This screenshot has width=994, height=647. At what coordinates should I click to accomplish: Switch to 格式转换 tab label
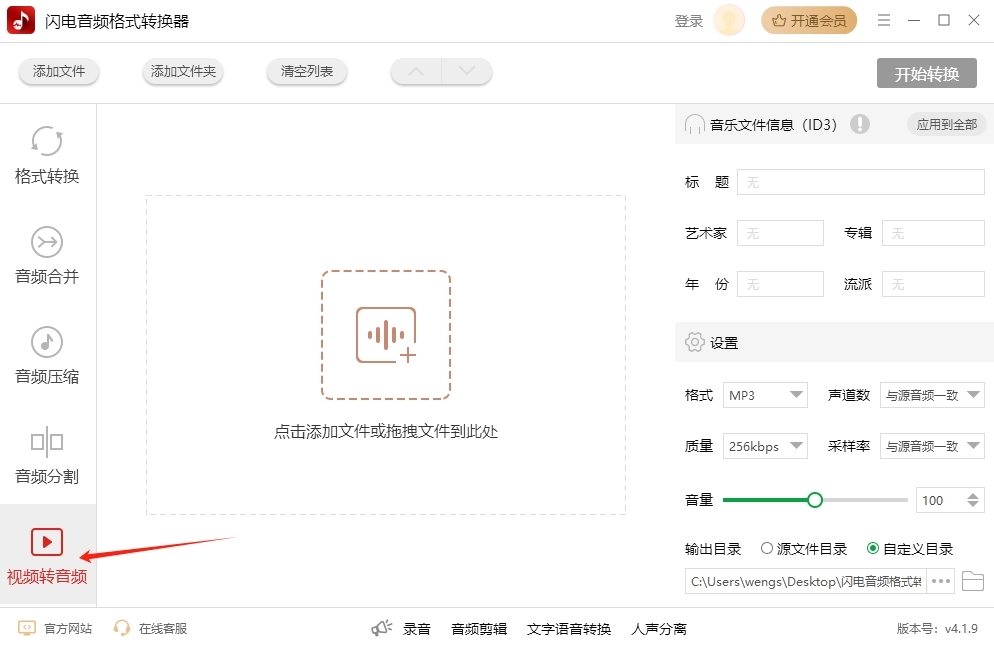47,176
